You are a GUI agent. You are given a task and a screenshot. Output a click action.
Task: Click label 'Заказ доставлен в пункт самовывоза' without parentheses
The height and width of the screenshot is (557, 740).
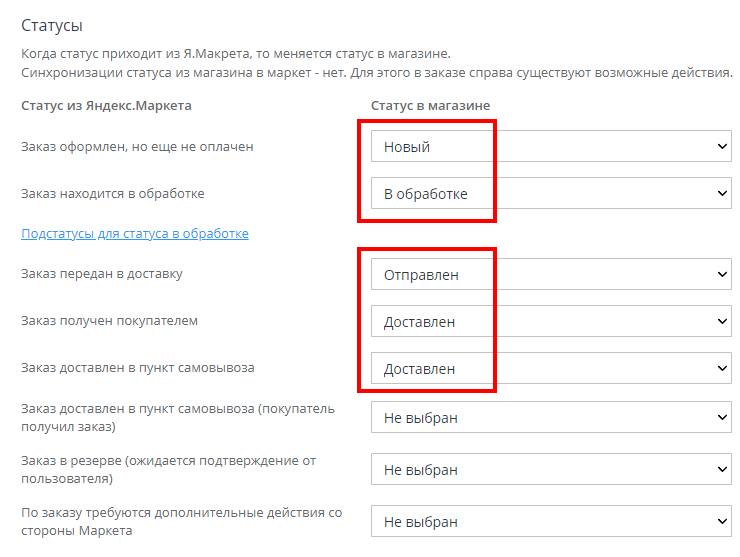coord(138,367)
